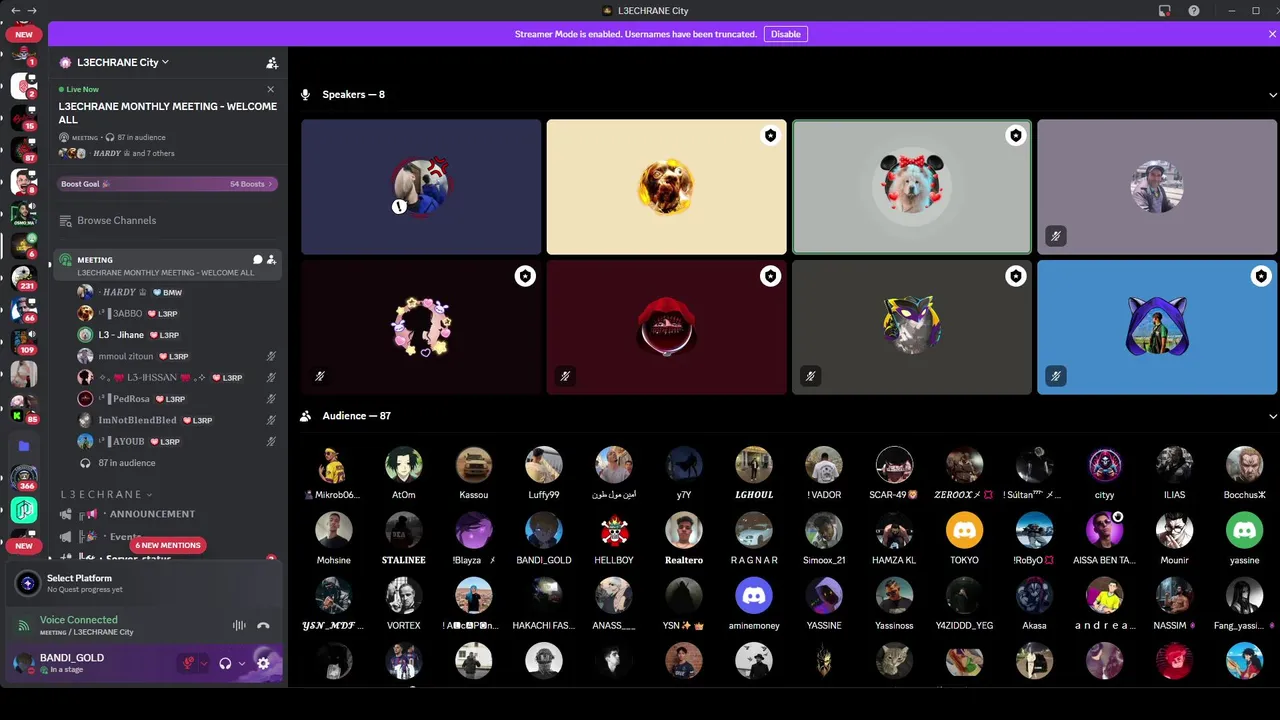Open the 54 Boosts arrow

(x=272, y=184)
